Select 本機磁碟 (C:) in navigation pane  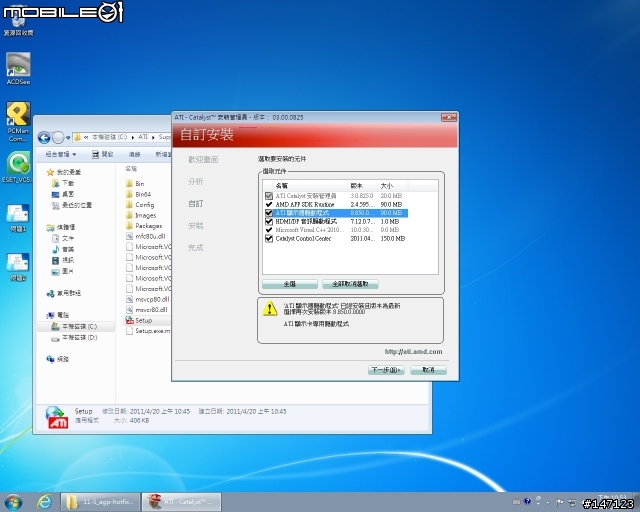pyautogui.click(x=74, y=327)
